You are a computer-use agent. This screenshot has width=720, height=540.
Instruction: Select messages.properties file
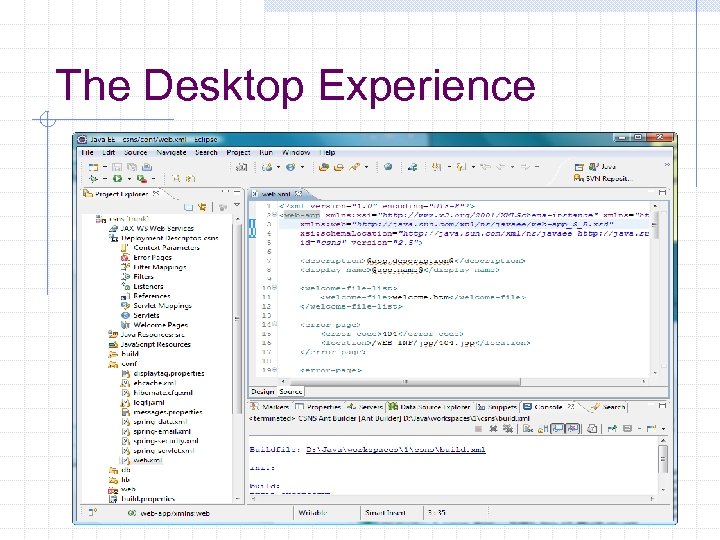[162, 412]
